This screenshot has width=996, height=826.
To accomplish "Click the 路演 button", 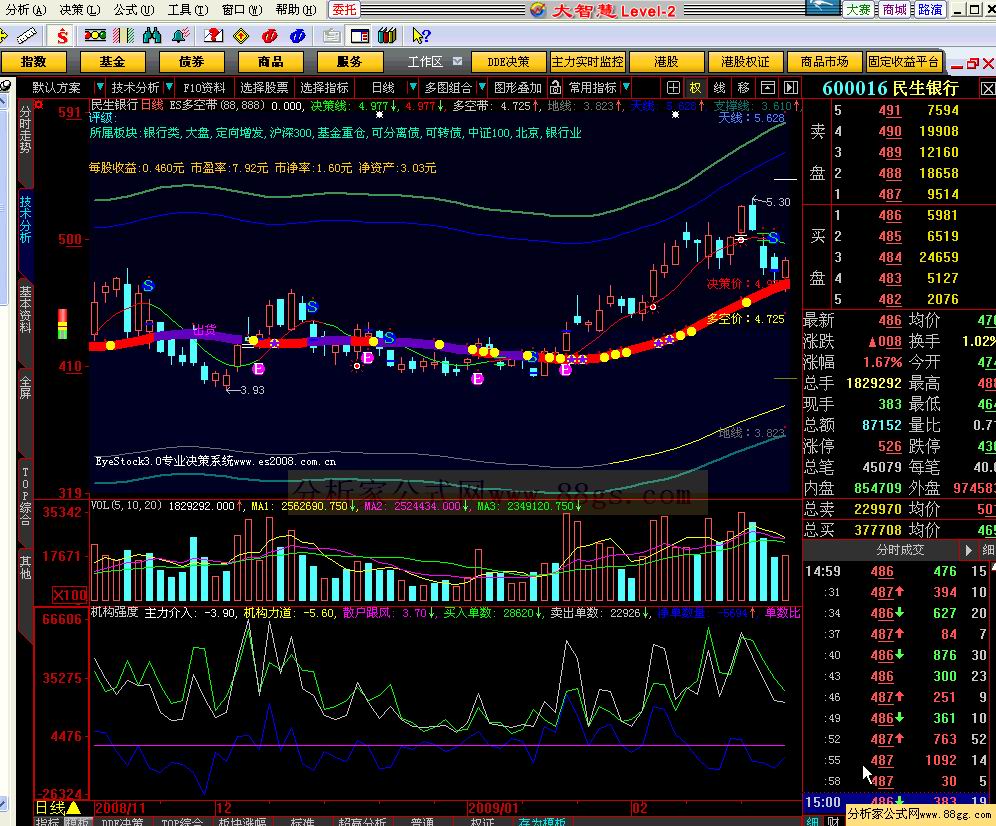I will click(x=930, y=10).
